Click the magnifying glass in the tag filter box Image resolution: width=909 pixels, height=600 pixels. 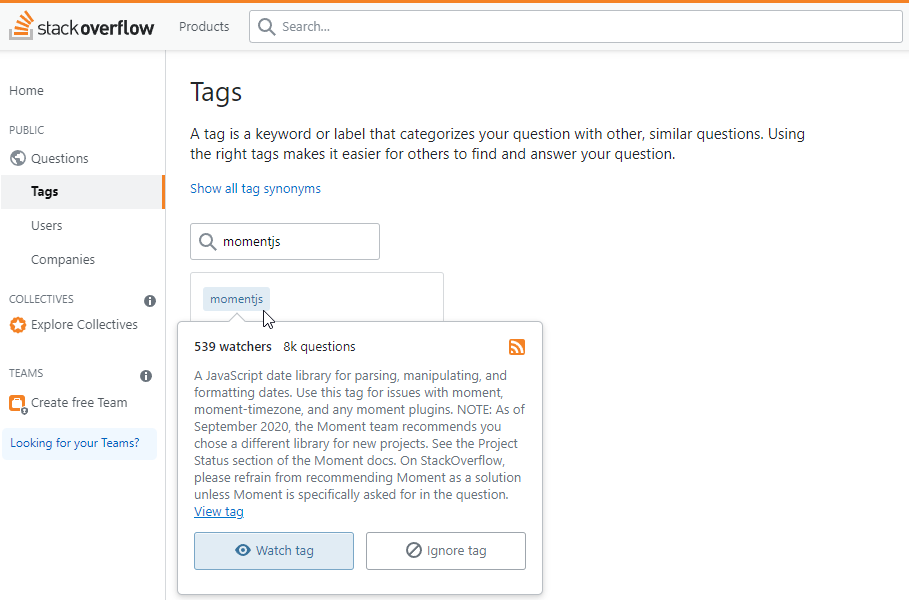tap(208, 241)
